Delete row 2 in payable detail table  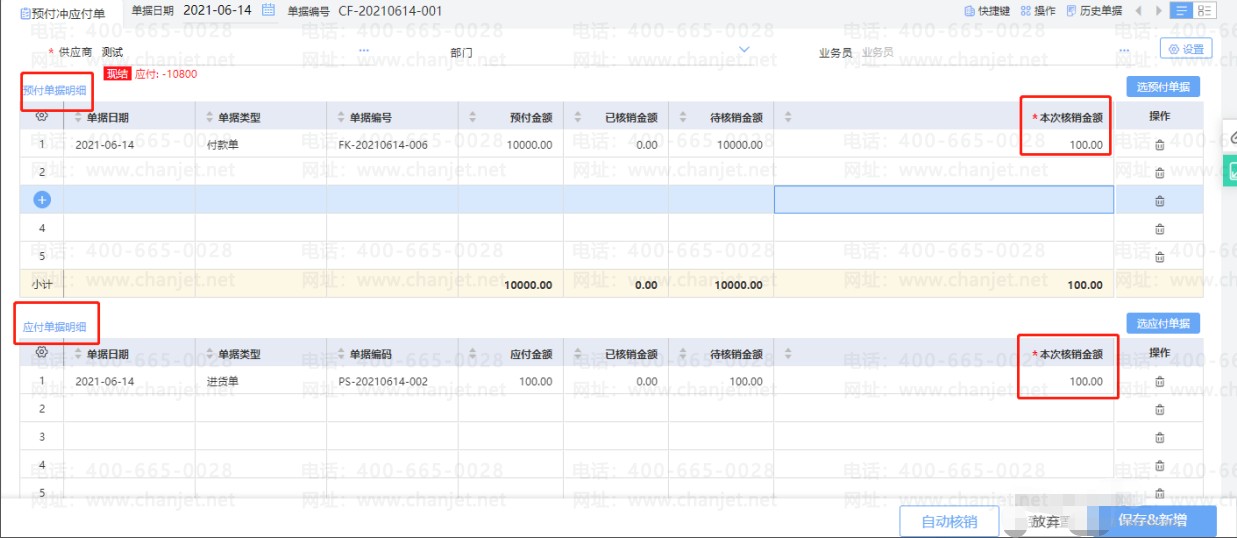click(1160, 410)
